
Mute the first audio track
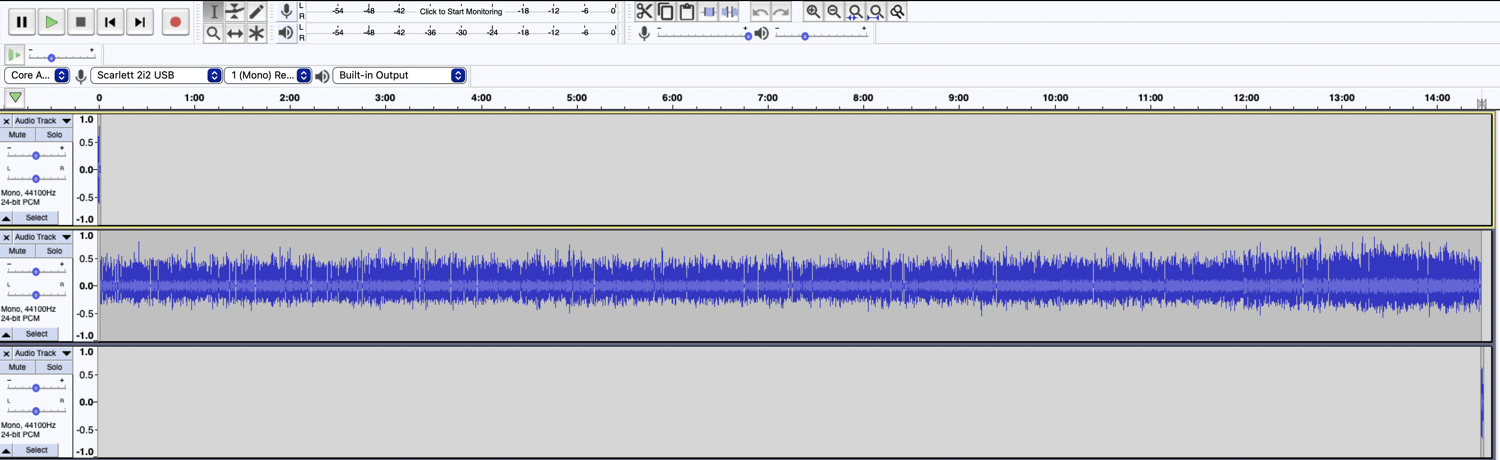coord(18,135)
